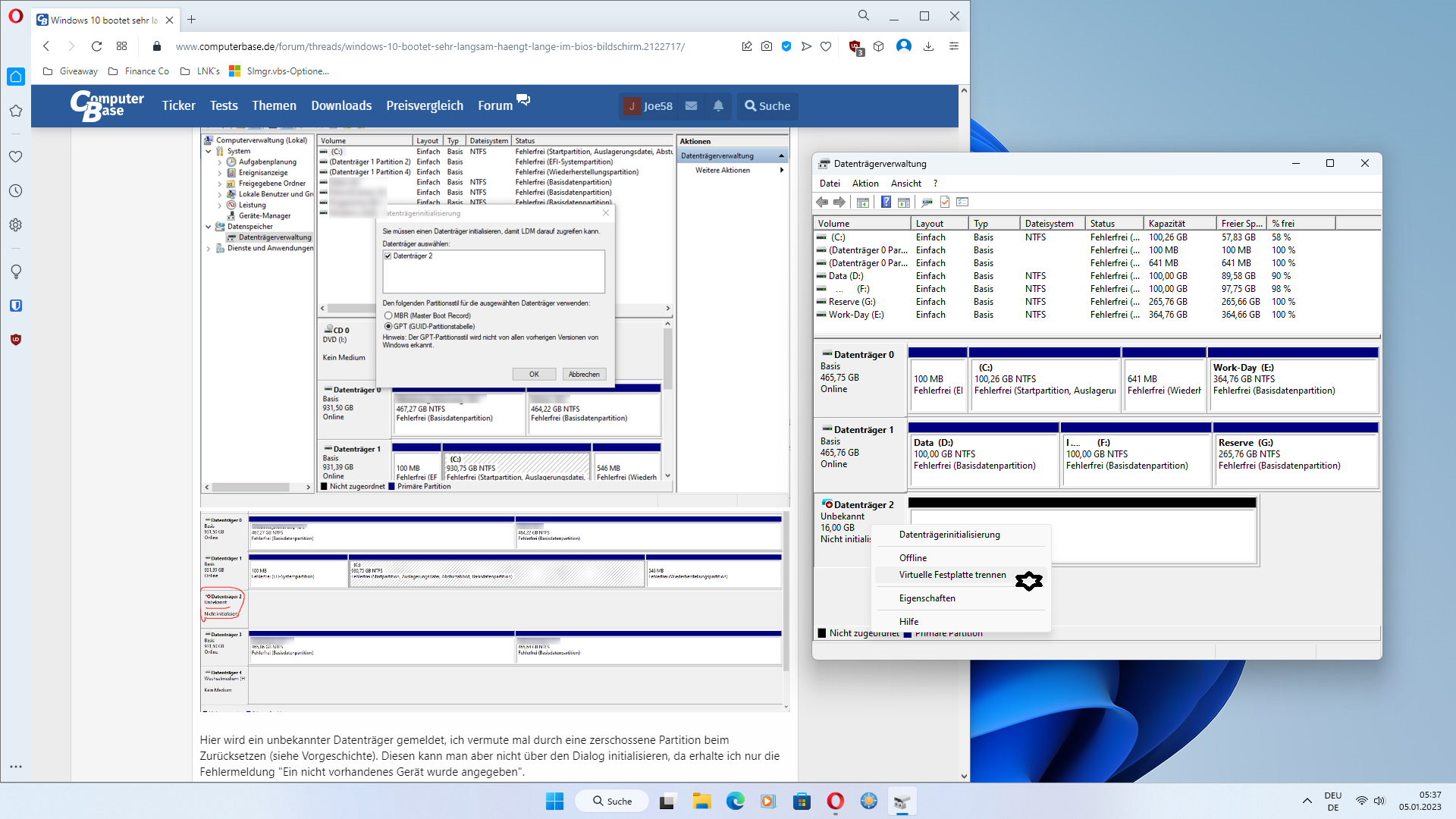Show or hide the console tree icon
Image resolution: width=1456 pixels, height=819 pixels.
click(x=863, y=202)
